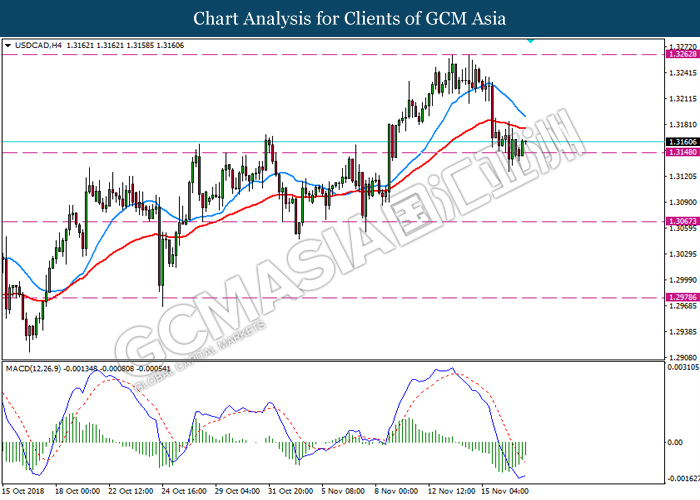Viewport: 700px width, 500px height.
Task: Click the teal chart shift marker triangle
Action: point(530,41)
